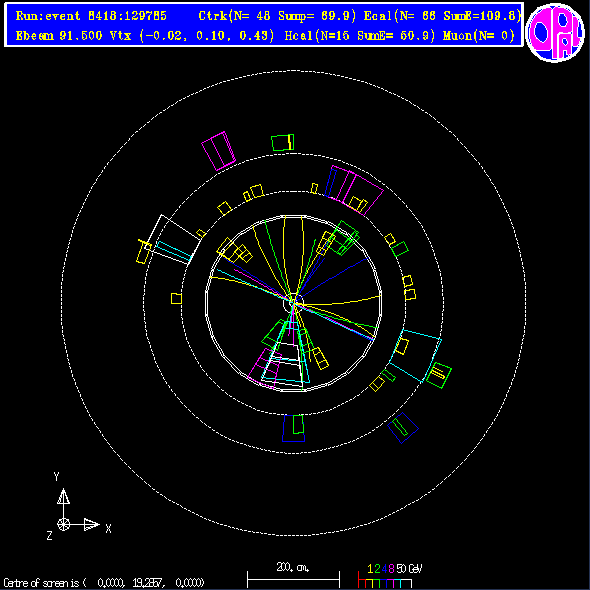Screen dimensions: 590x590
Task: Click the Run:event 8418:129785 header text
Action: (91, 16)
